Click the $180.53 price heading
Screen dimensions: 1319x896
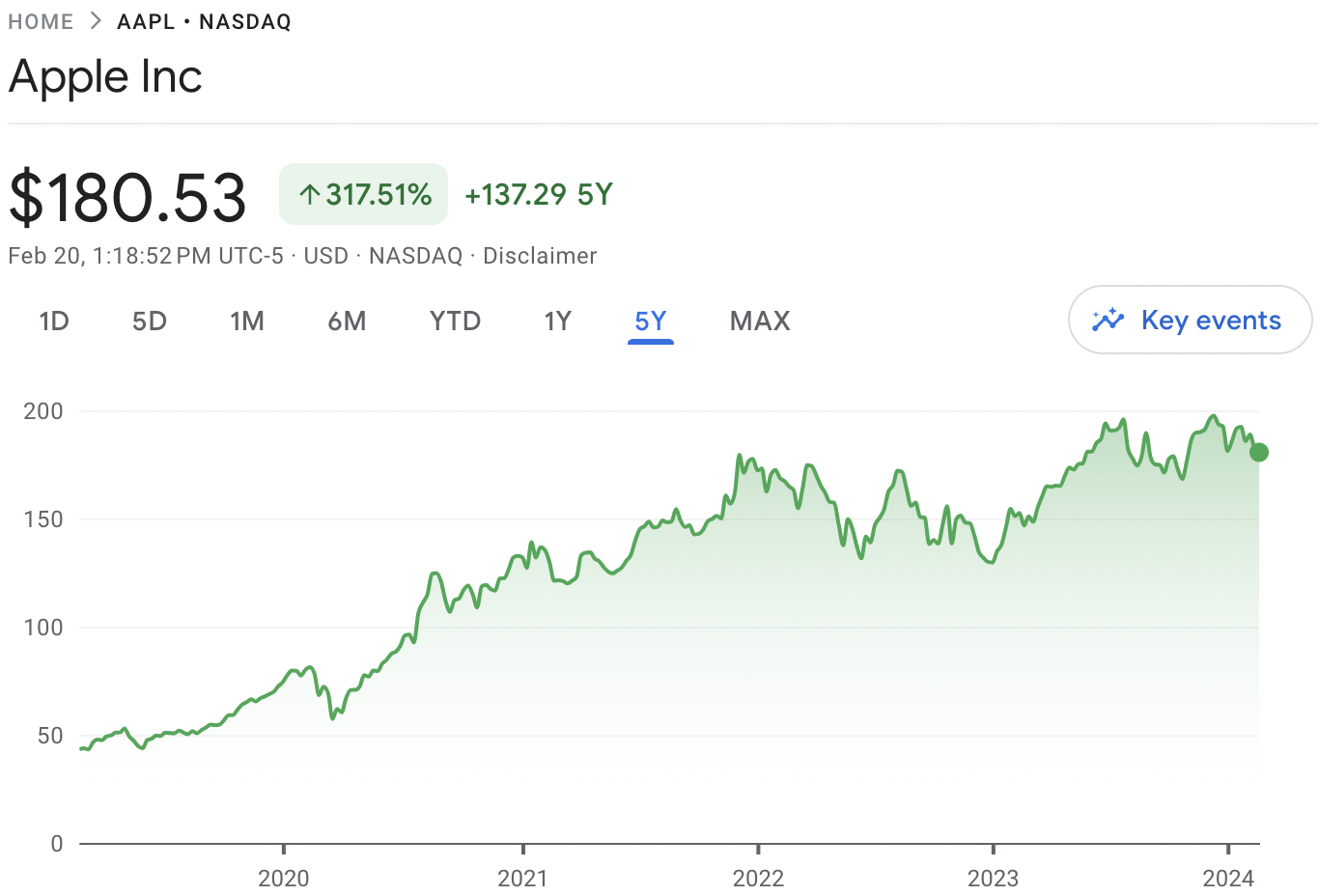click(127, 198)
